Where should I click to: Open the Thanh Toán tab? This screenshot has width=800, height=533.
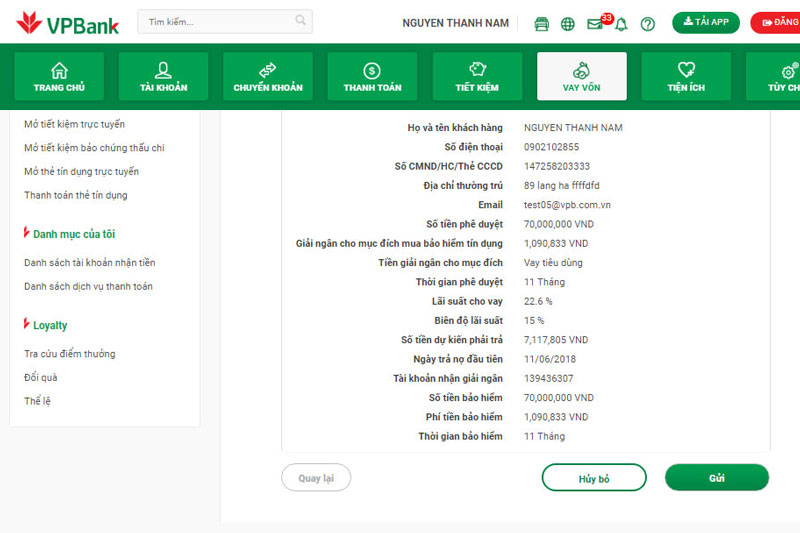(x=372, y=77)
